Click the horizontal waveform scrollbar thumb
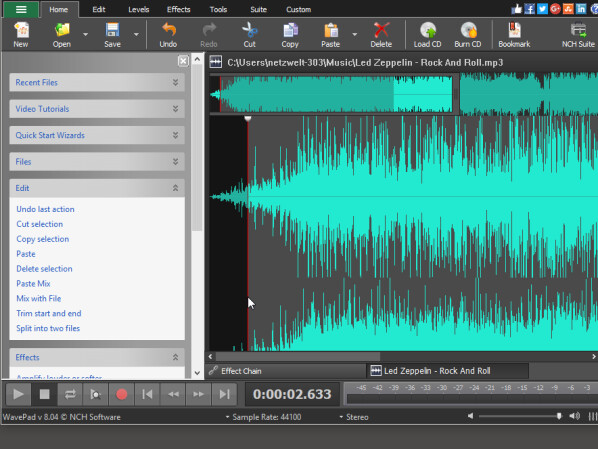Image resolution: width=598 pixels, height=449 pixels. tap(298, 356)
